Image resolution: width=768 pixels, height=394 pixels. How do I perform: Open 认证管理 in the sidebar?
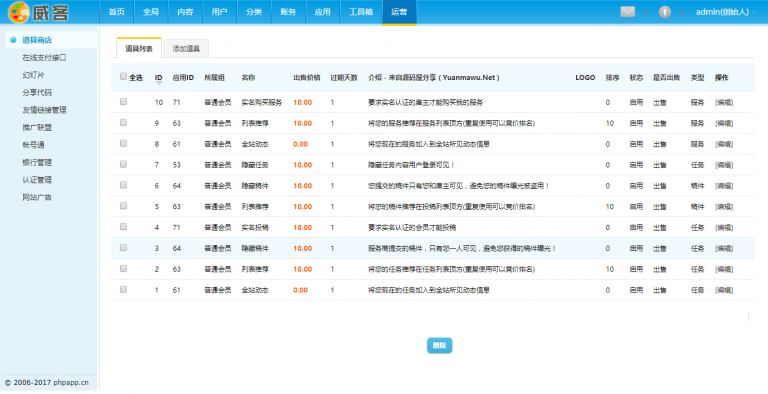[37, 180]
